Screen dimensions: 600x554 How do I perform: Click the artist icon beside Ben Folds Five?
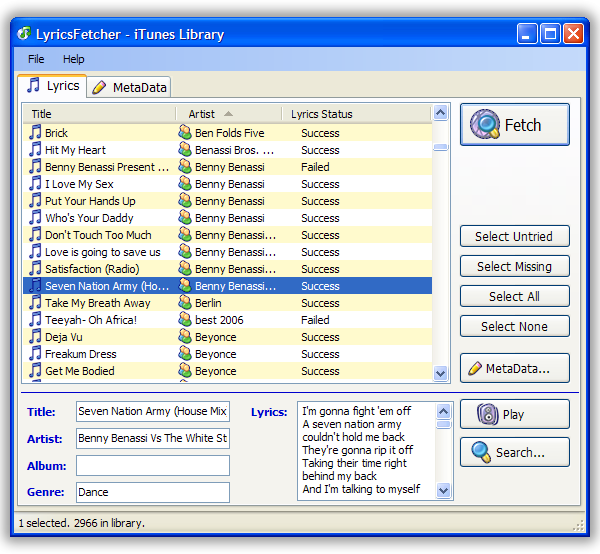coord(185,132)
